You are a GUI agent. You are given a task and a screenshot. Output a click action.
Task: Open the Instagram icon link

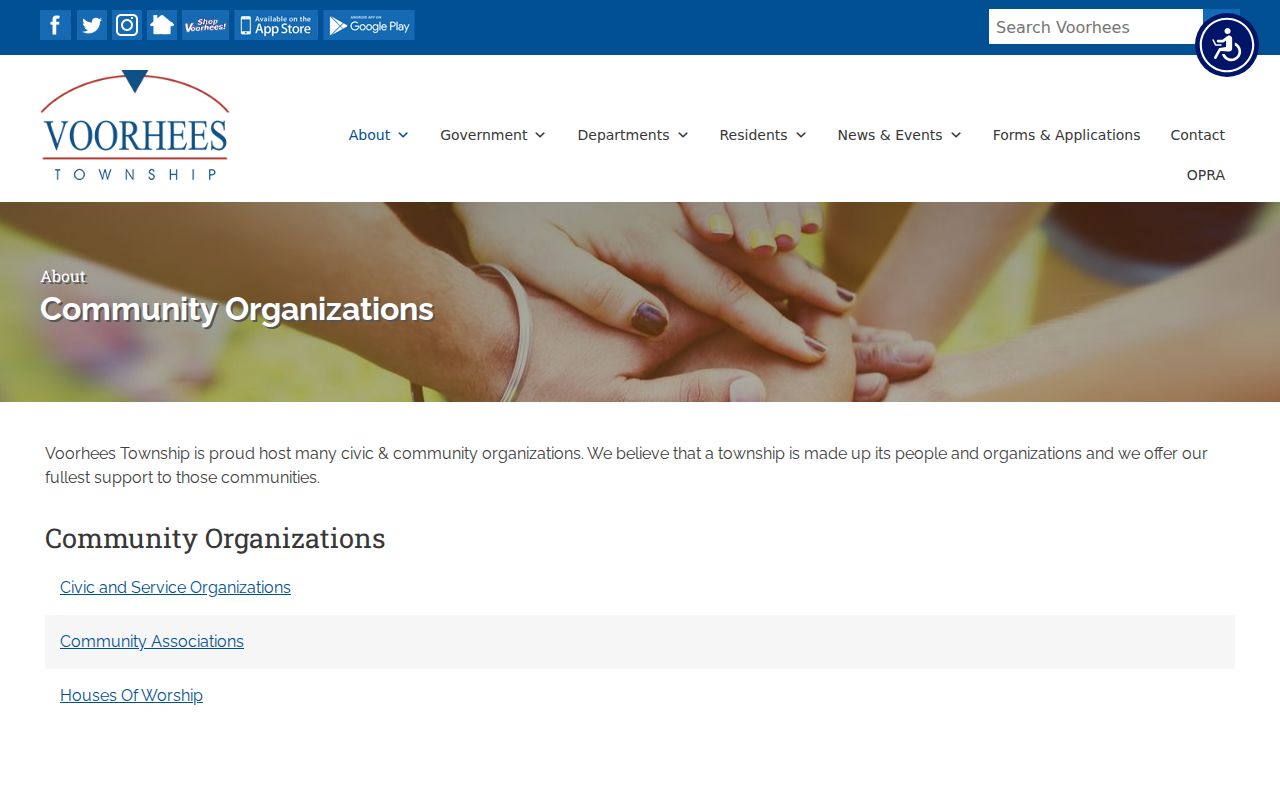tap(127, 25)
